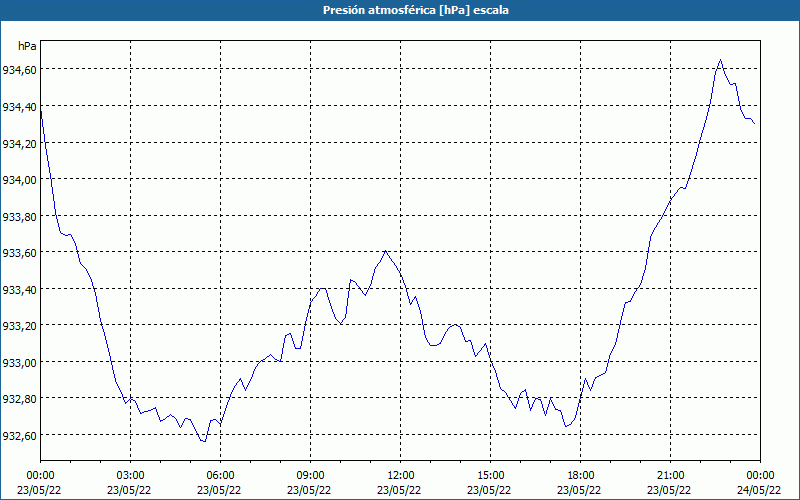Select the 932,60 pressure label
Viewport: 800px width, 500px height.
pyautogui.click(x=19, y=435)
